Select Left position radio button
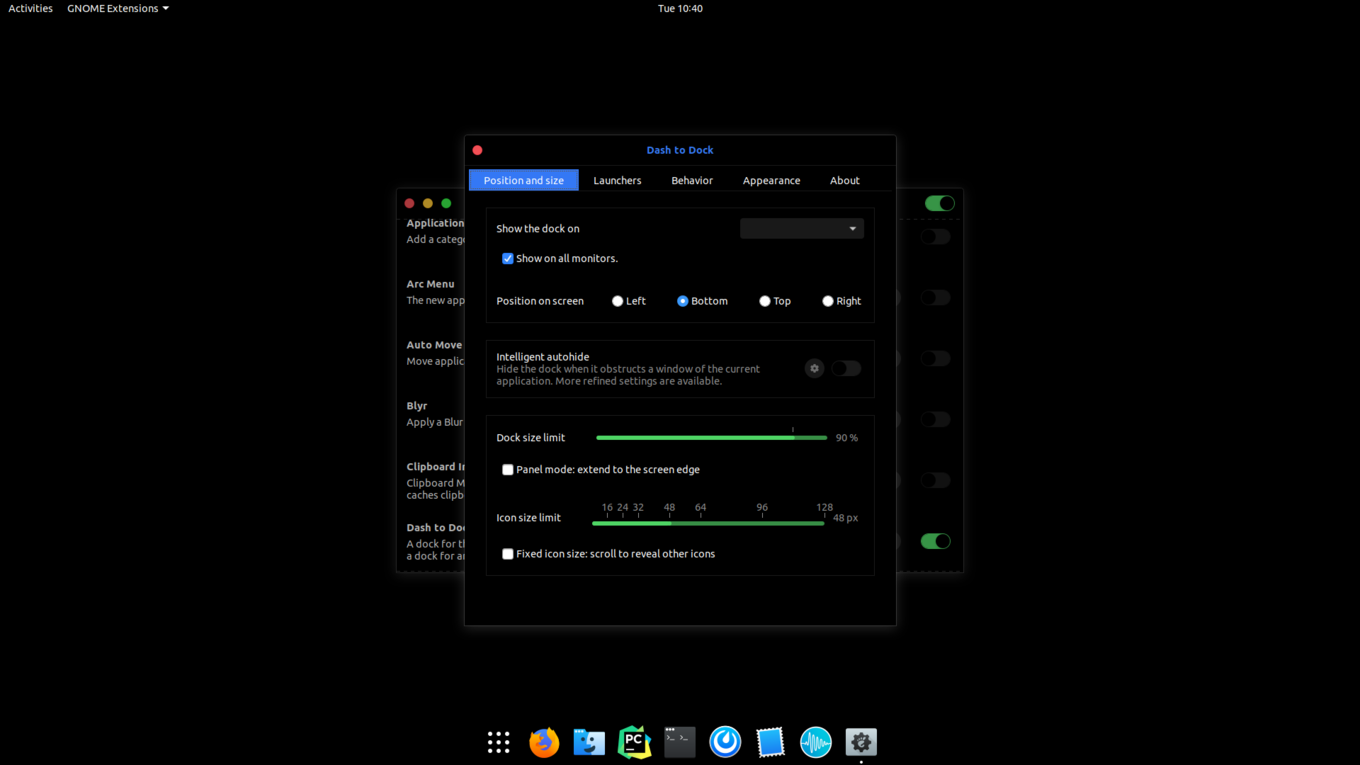1360x765 pixels. (617, 301)
